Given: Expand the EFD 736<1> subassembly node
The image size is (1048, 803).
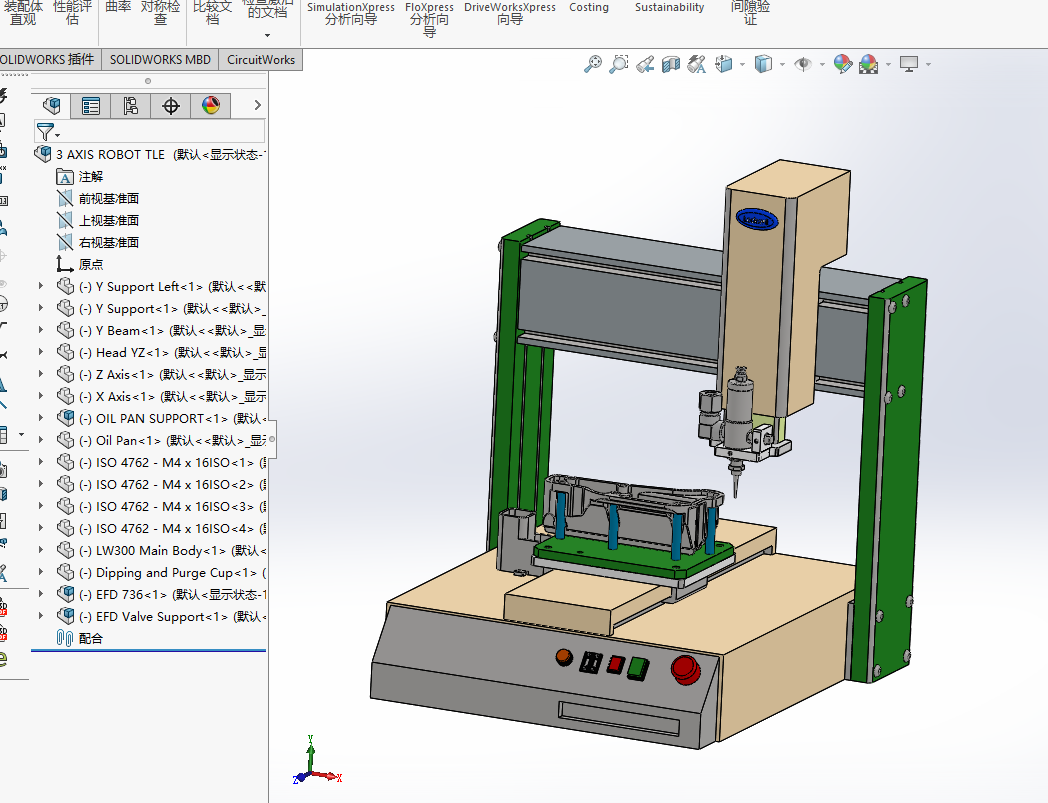Looking at the screenshot, I should 41,594.
